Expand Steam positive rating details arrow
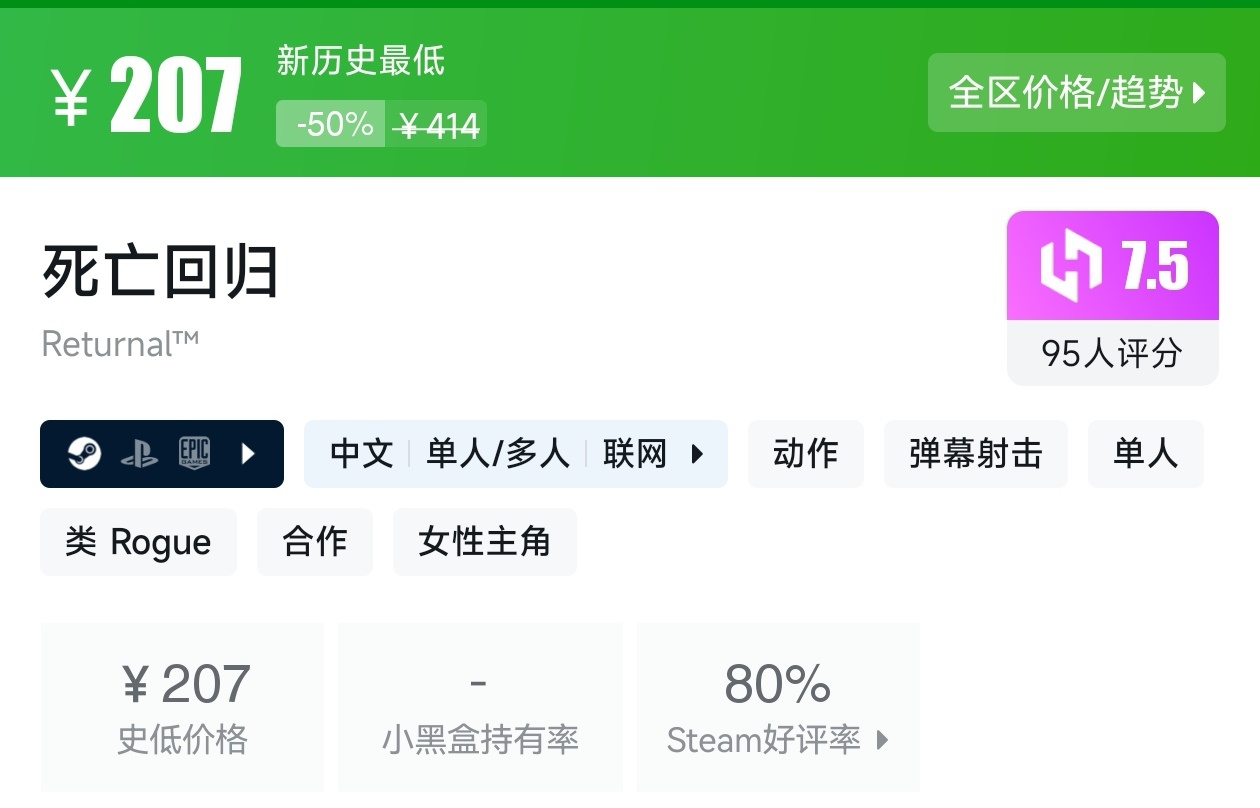Viewport: 1260px width, 808px height. pos(882,740)
